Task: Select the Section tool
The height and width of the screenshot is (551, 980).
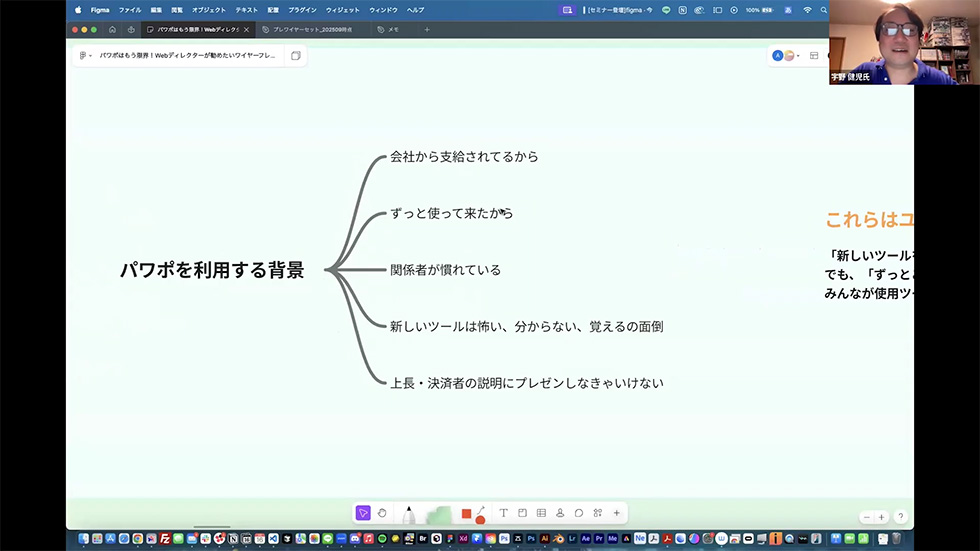Action: [522, 513]
